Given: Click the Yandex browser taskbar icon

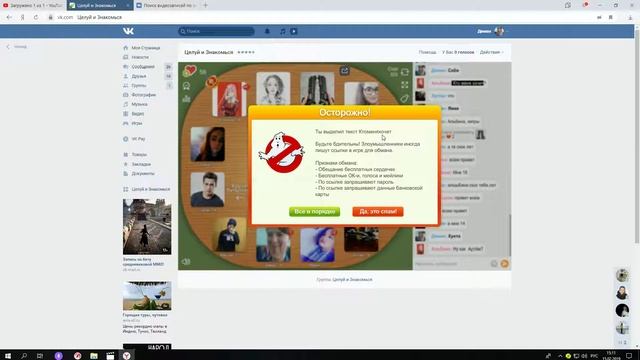Looking at the screenshot, I should (x=127, y=356).
